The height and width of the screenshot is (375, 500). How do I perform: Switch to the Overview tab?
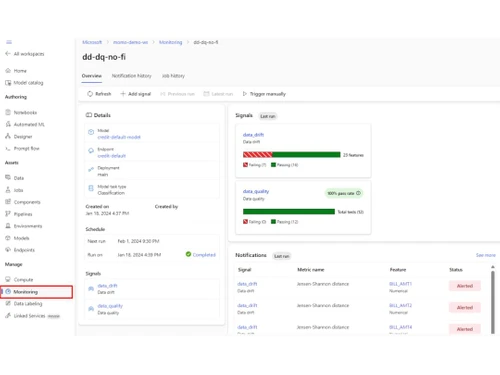[x=92, y=76]
